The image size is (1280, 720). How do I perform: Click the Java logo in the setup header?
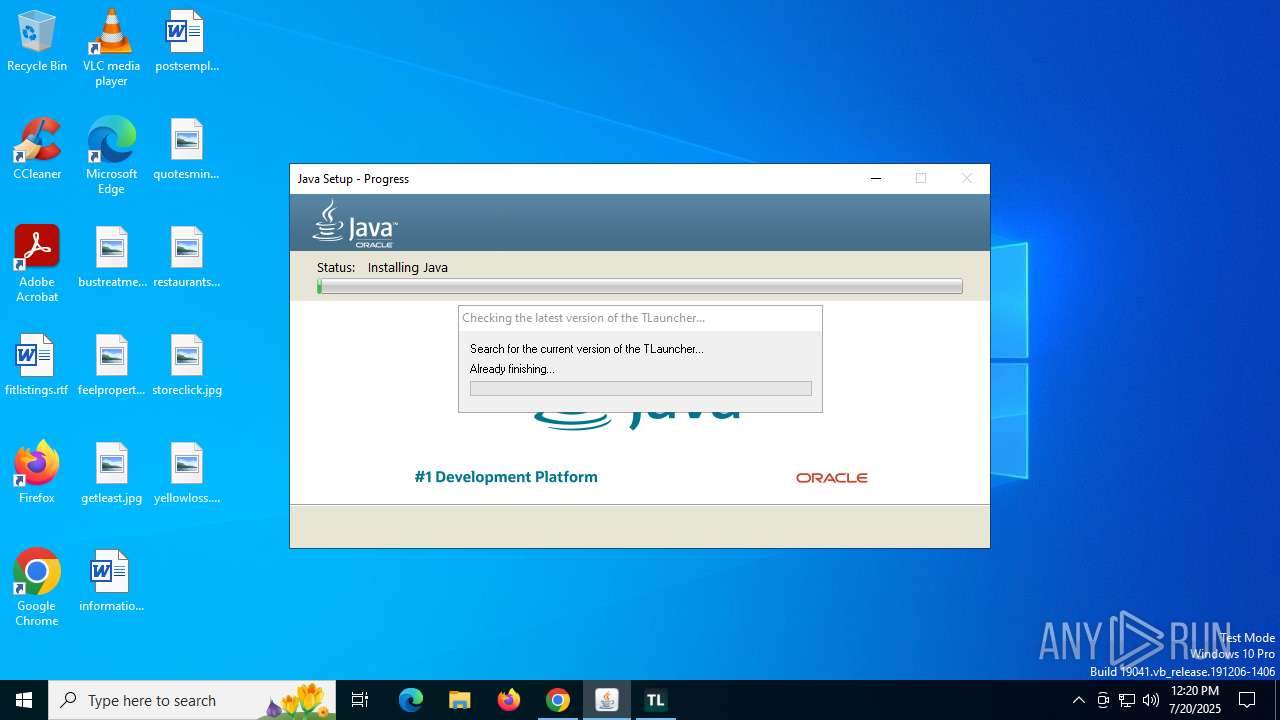355,223
